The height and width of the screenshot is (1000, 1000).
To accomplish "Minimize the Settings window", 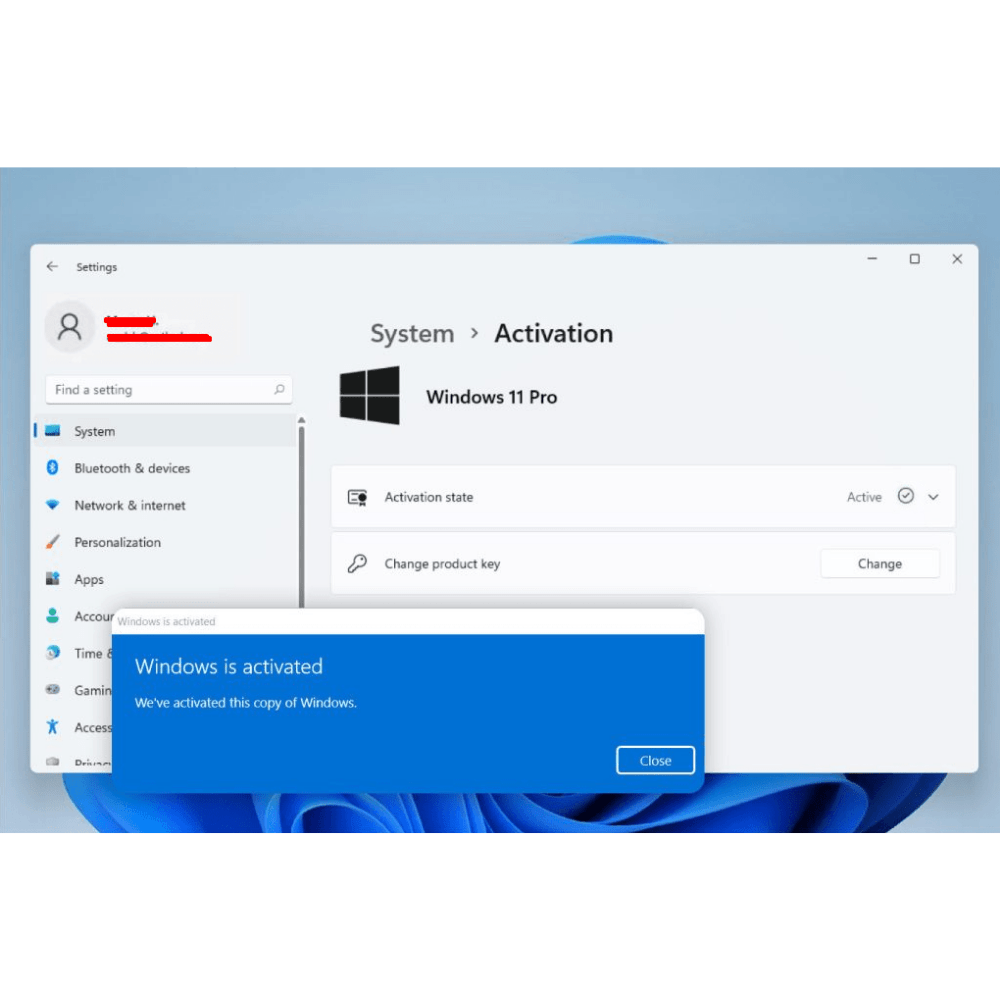I will point(872,258).
